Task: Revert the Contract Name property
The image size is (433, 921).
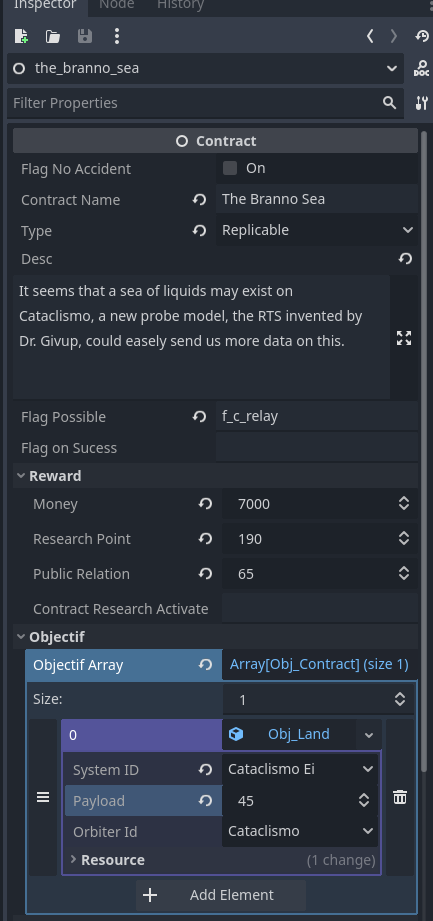Action: pyautogui.click(x=199, y=200)
